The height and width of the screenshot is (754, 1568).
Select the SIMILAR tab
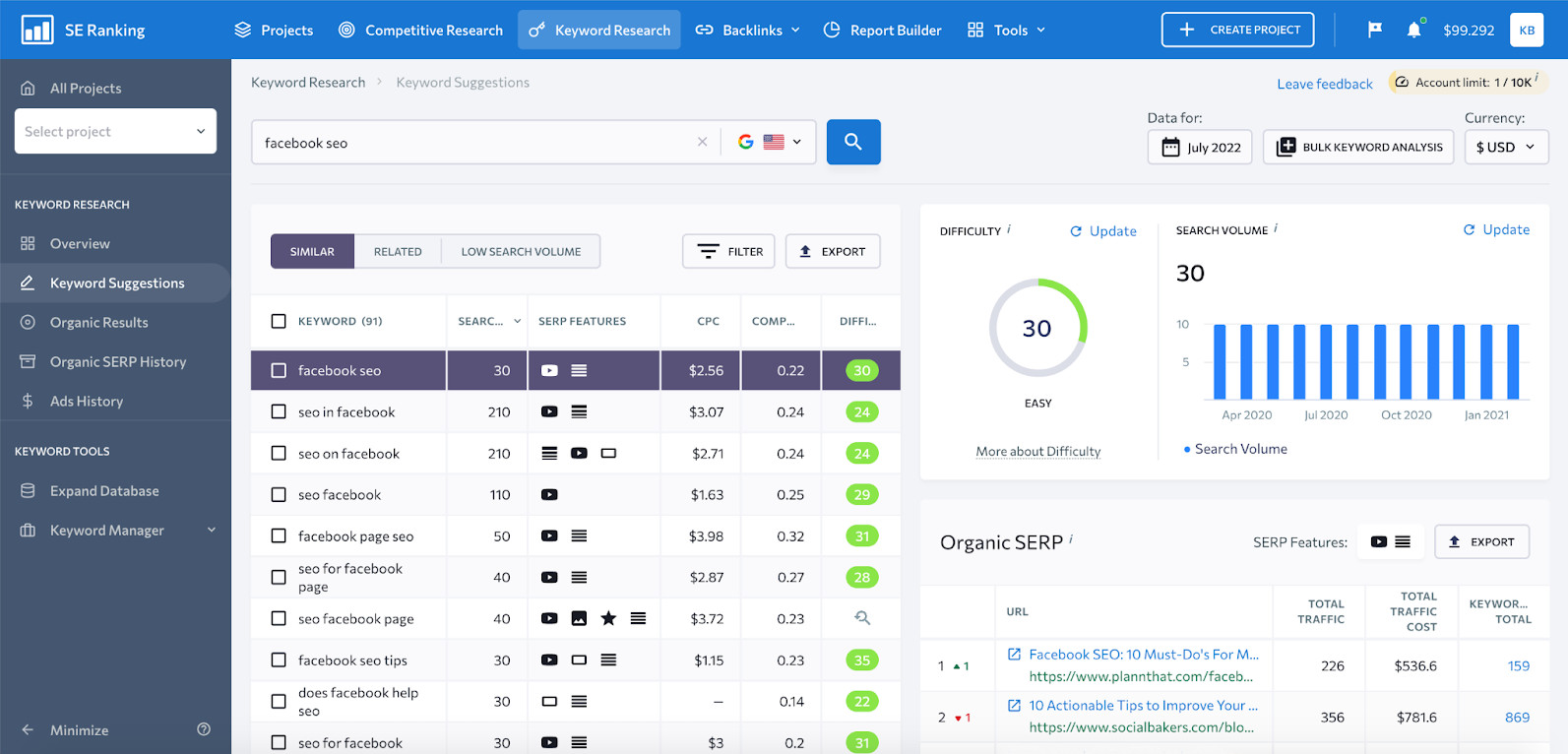coord(312,251)
